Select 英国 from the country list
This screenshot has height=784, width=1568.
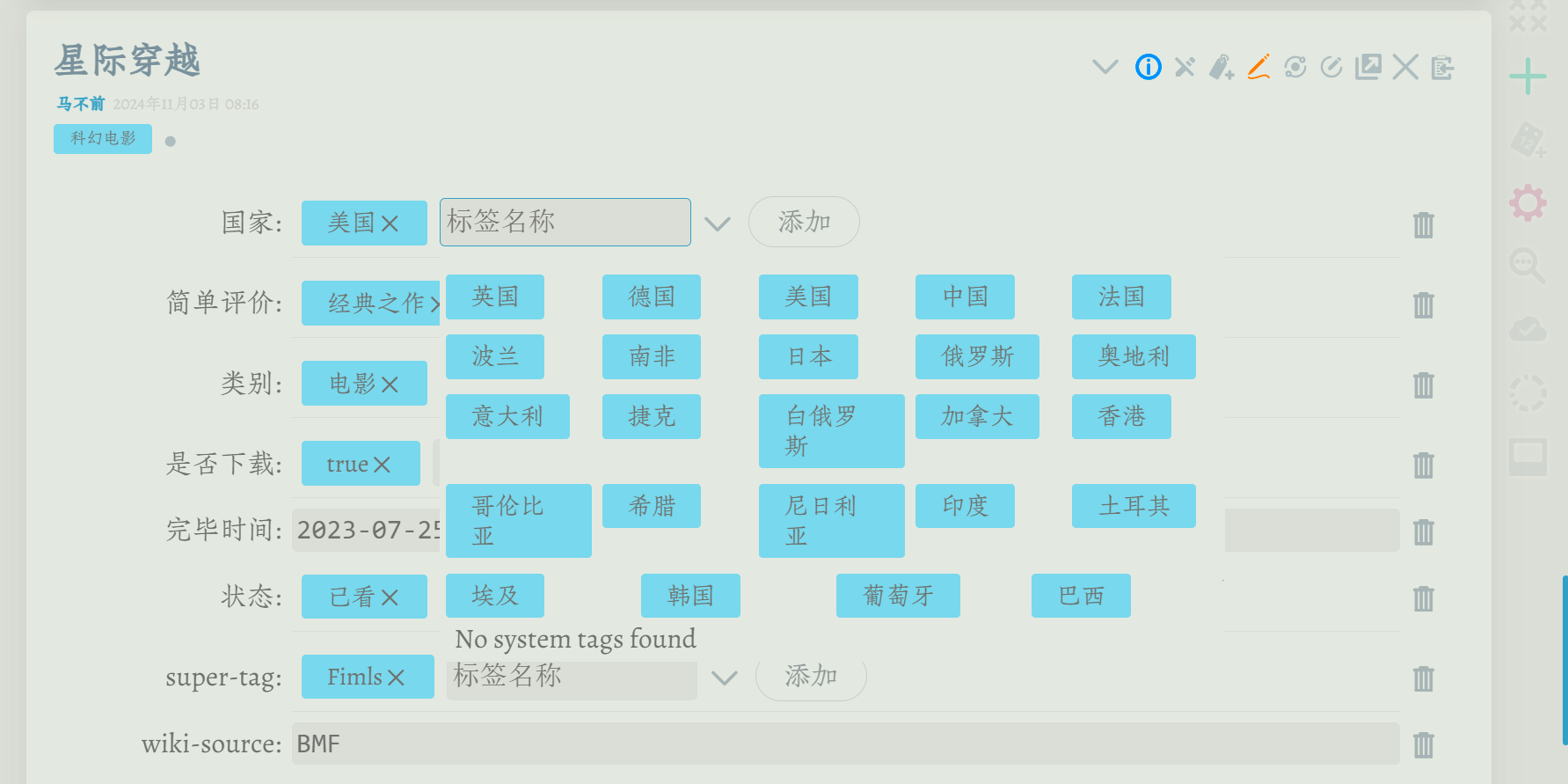point(495,297)
